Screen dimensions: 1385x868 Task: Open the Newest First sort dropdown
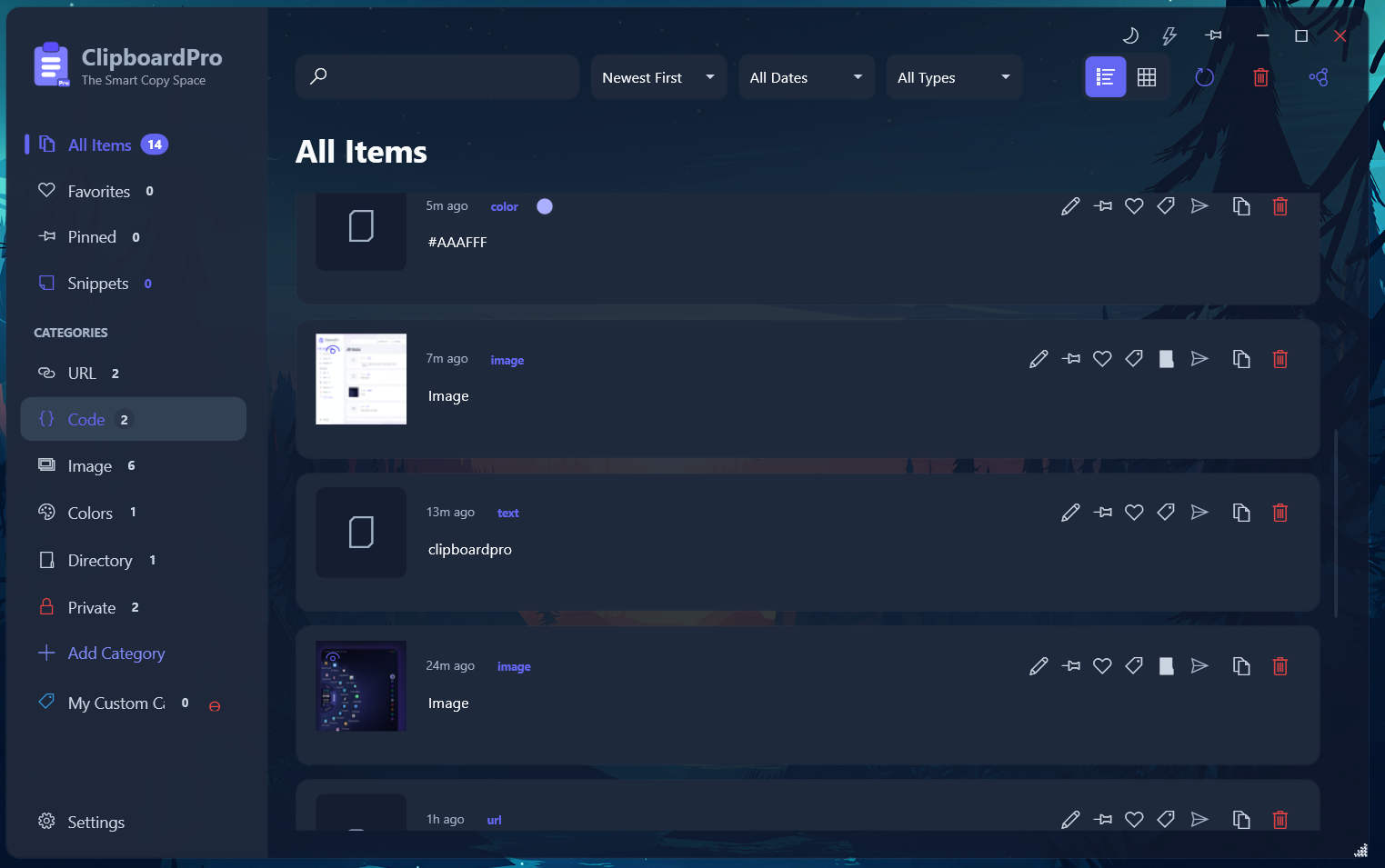(658, 77)
